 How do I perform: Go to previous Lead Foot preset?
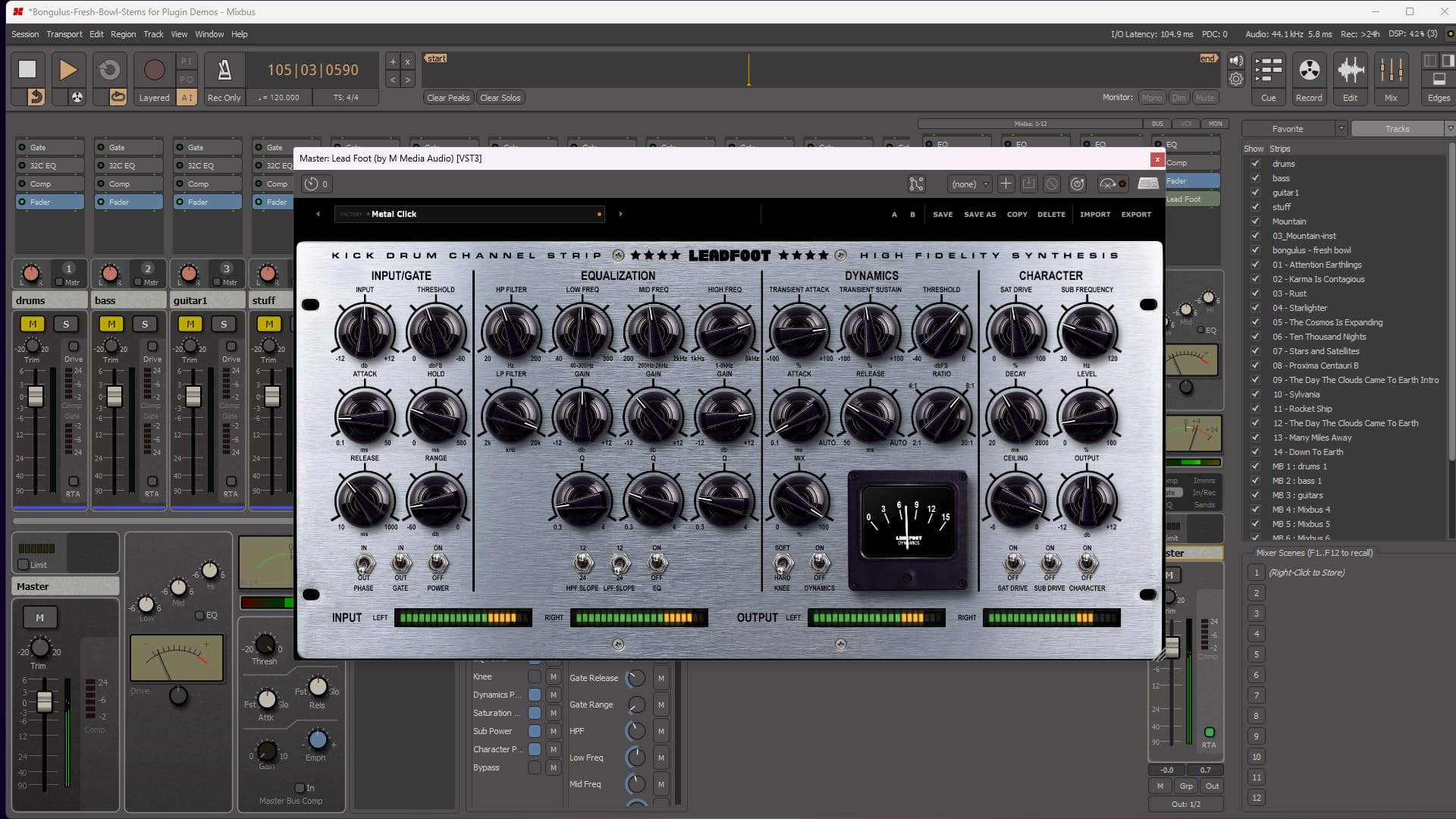pyautogui.click(x=318, y=214)
